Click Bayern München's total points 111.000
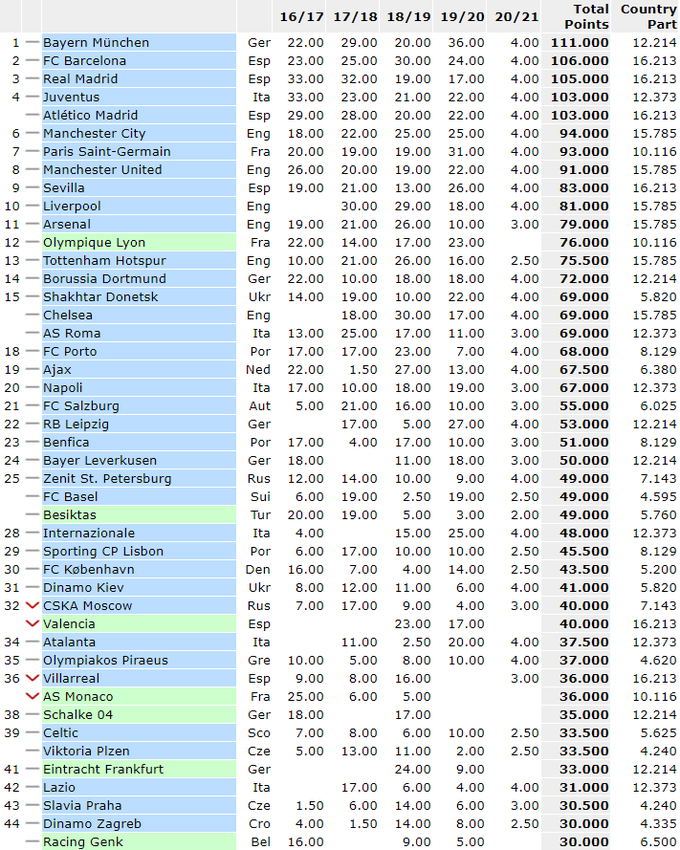The width and height of the screenshot is (680, 850). click(x=579, y=43)
